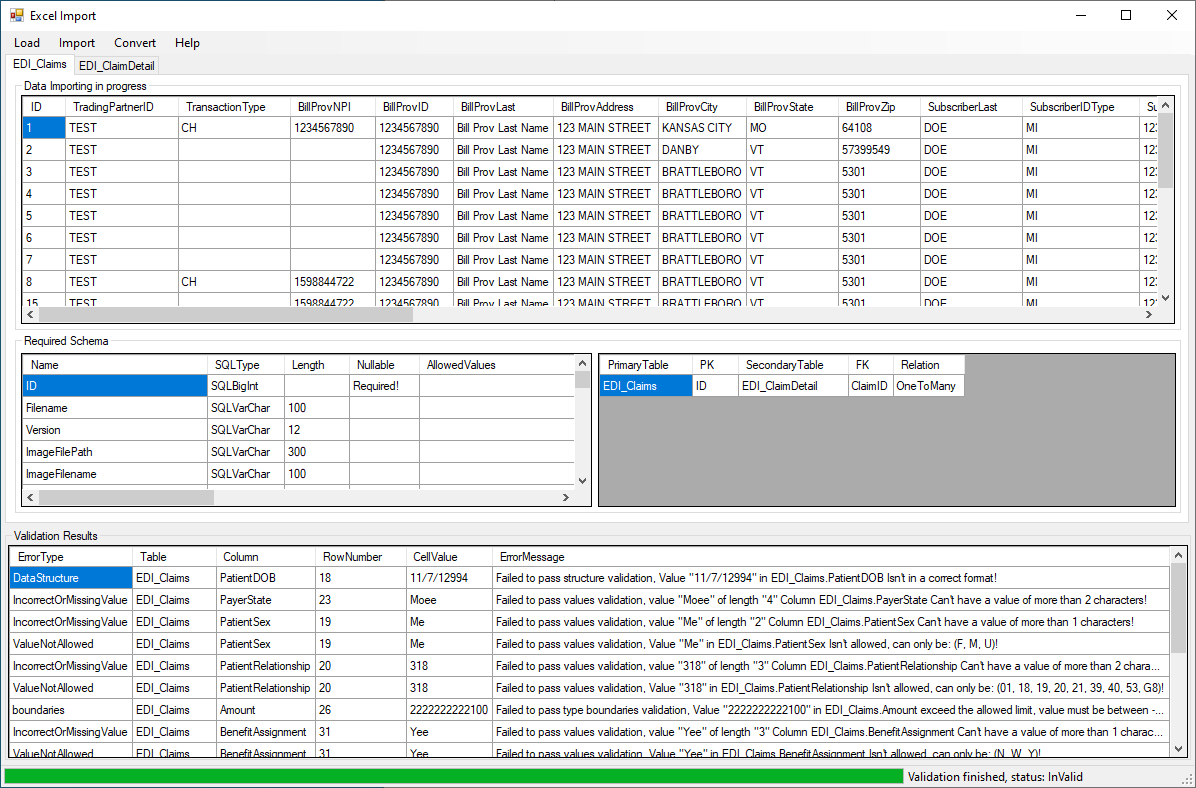Click horizontal scrollbar thumb of data grid
The width and height of the screenshot is (1196, 788).
(x=226, y=314)
